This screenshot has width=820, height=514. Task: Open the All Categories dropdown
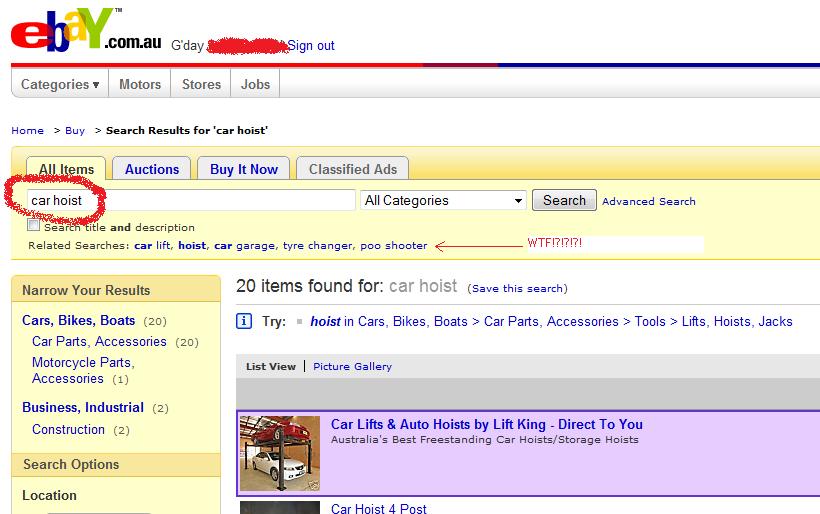click(443, 200)
